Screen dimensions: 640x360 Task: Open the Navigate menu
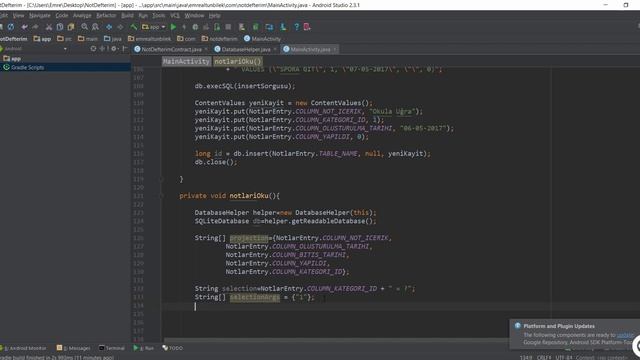[x=40, y=16]
